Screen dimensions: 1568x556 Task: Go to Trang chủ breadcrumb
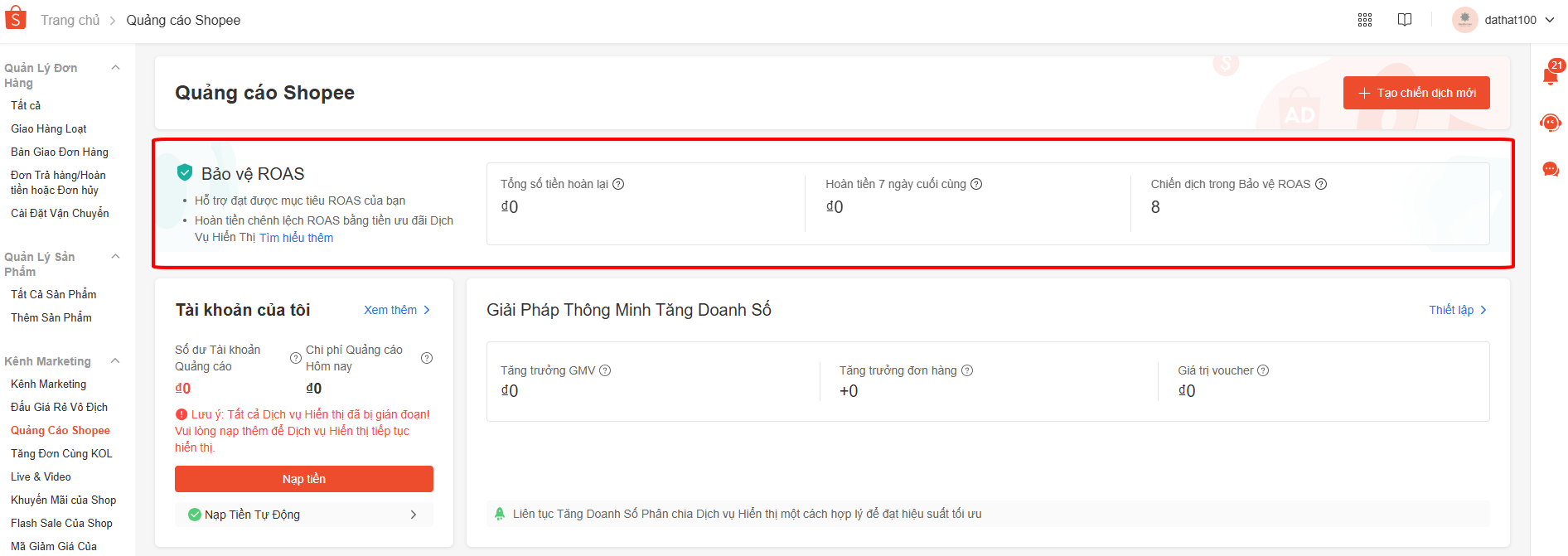[x=70, y=20]
